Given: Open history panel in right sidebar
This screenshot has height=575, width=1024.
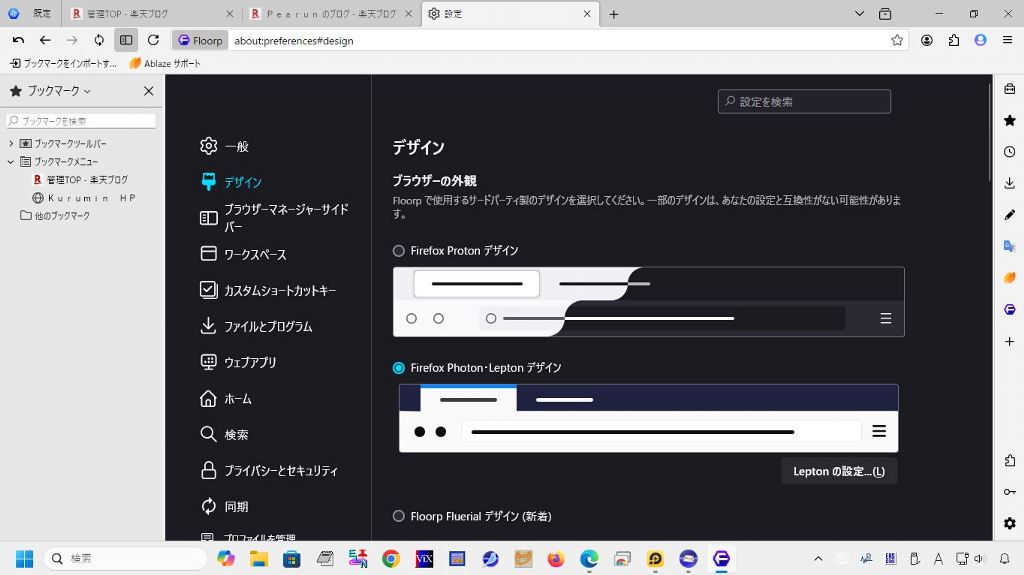Looking at the screenshot, I should pyautogui.click(x=1009, y=152).
